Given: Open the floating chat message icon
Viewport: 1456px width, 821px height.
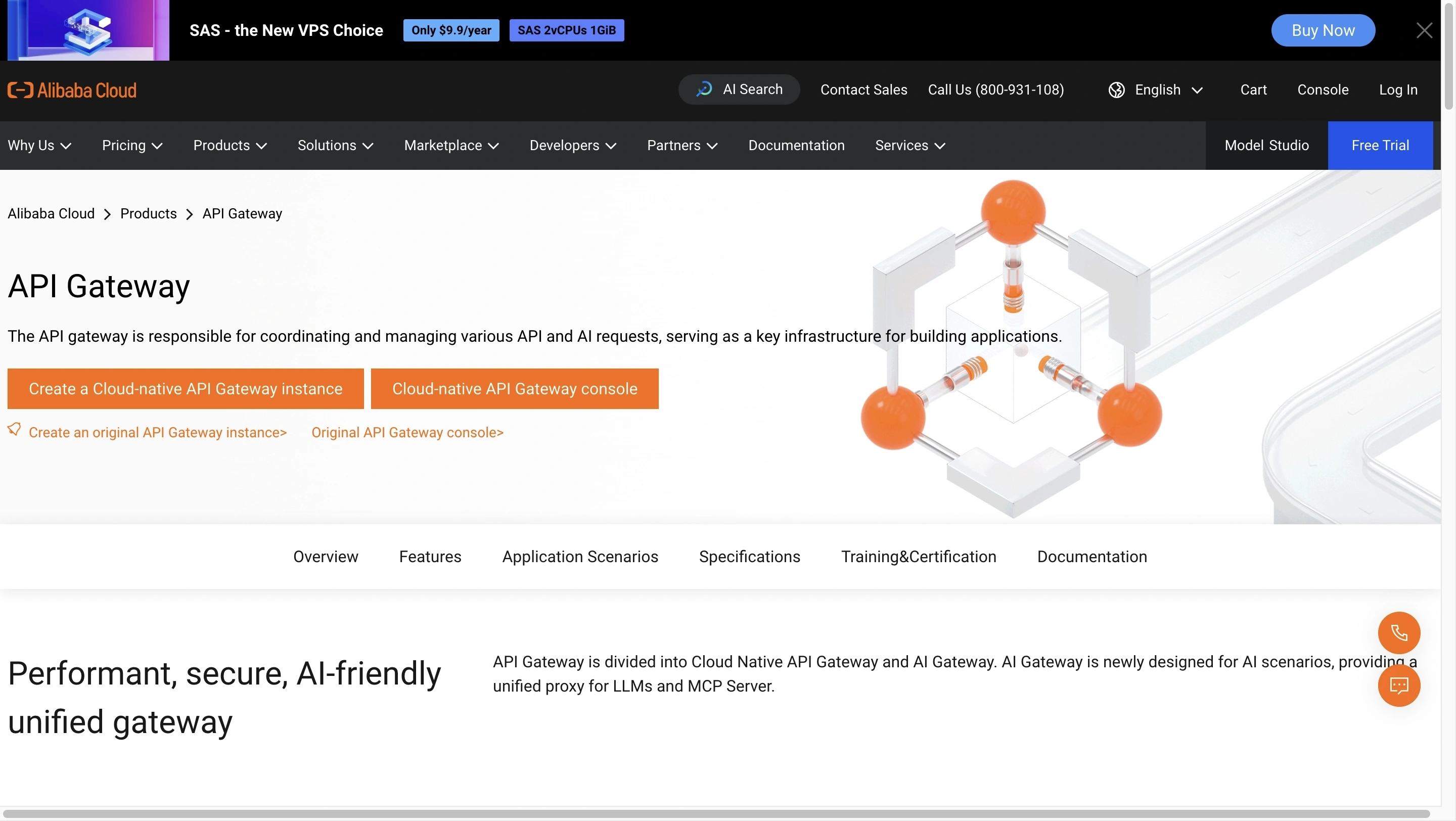Looking at the screenshot, I should 1399,686.
